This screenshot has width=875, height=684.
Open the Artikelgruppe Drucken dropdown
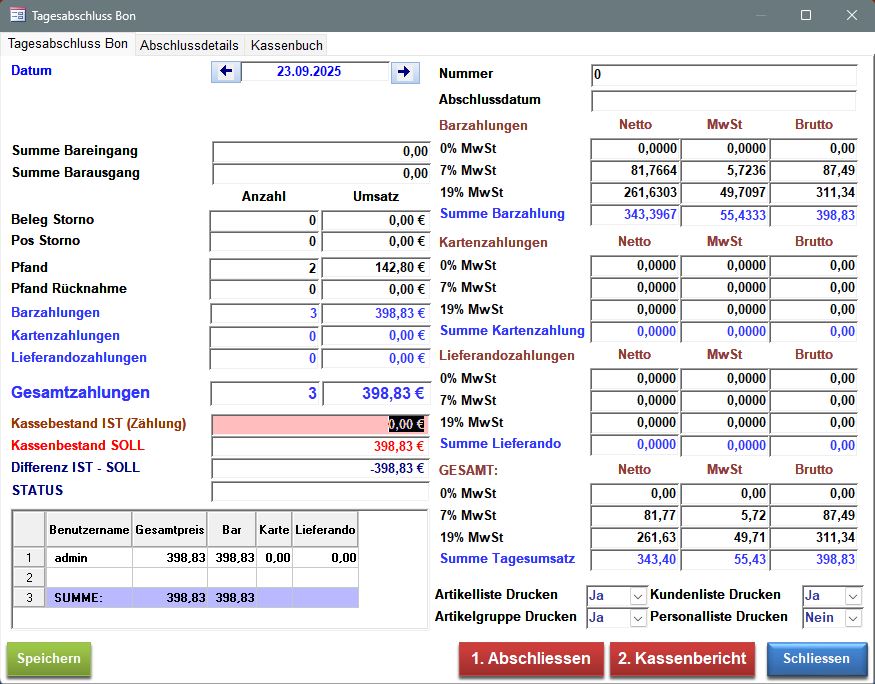click(638, 618)
